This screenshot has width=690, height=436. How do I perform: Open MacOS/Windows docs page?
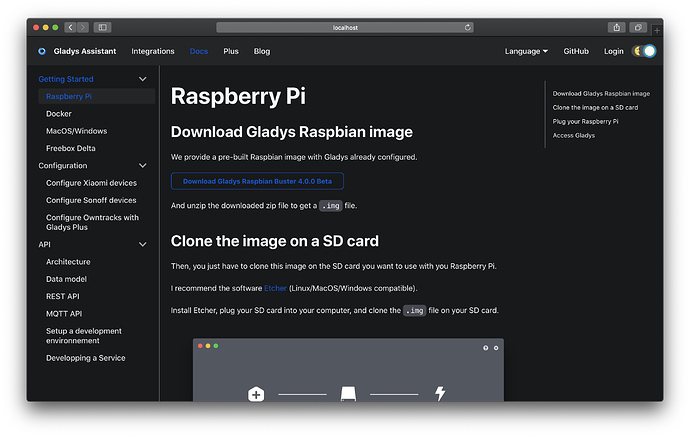(x=77, y=131)
